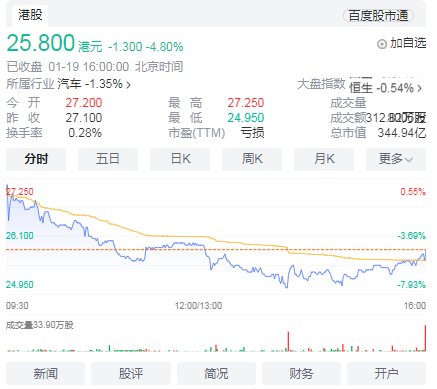The height and width of the screenshot is (389, 437).
Task: Click the 加自选 circle icon
Action: click(x=382, y=44)
